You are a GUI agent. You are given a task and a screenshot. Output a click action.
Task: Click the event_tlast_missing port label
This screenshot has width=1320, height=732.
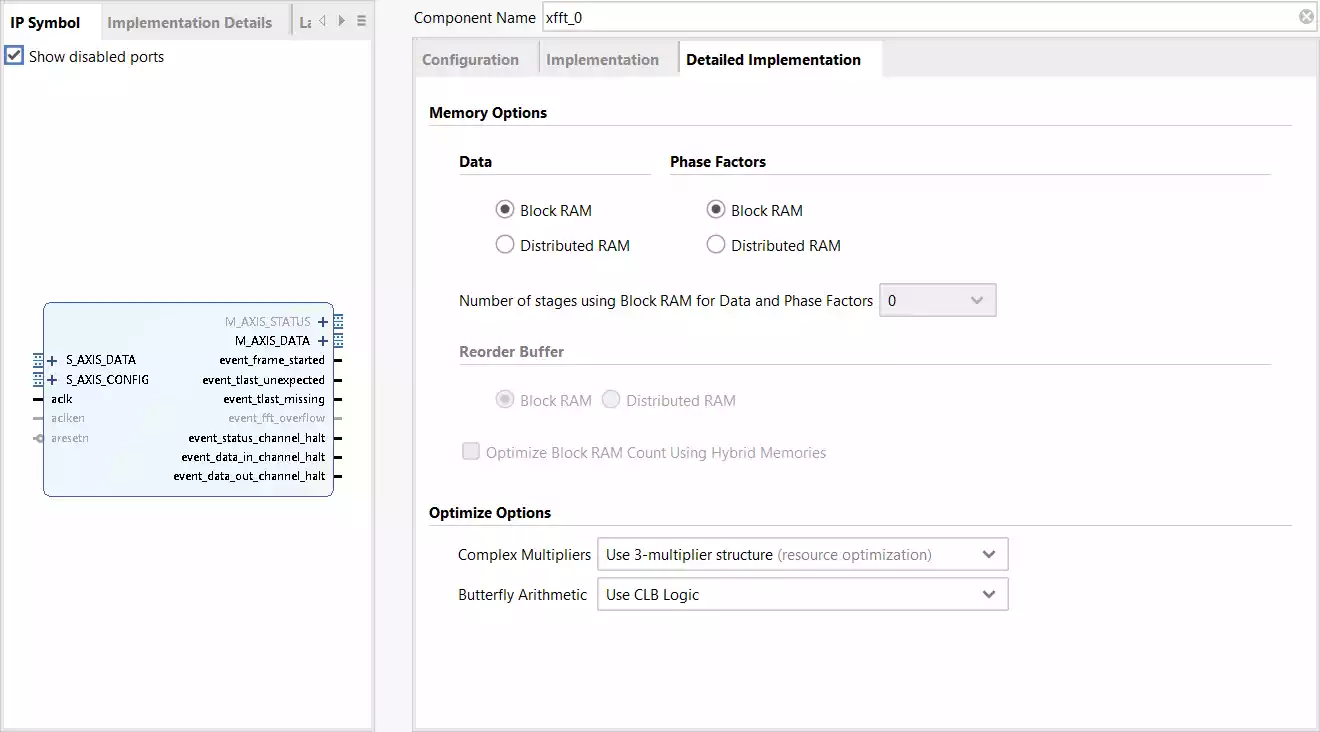274,399
